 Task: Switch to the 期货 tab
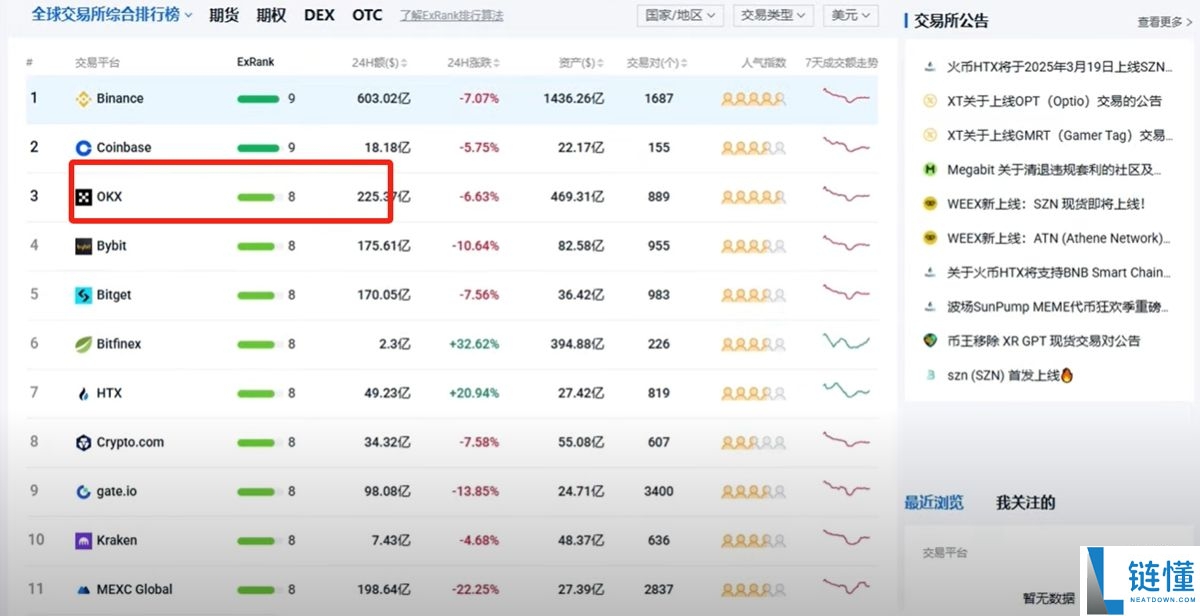[224, 15]
